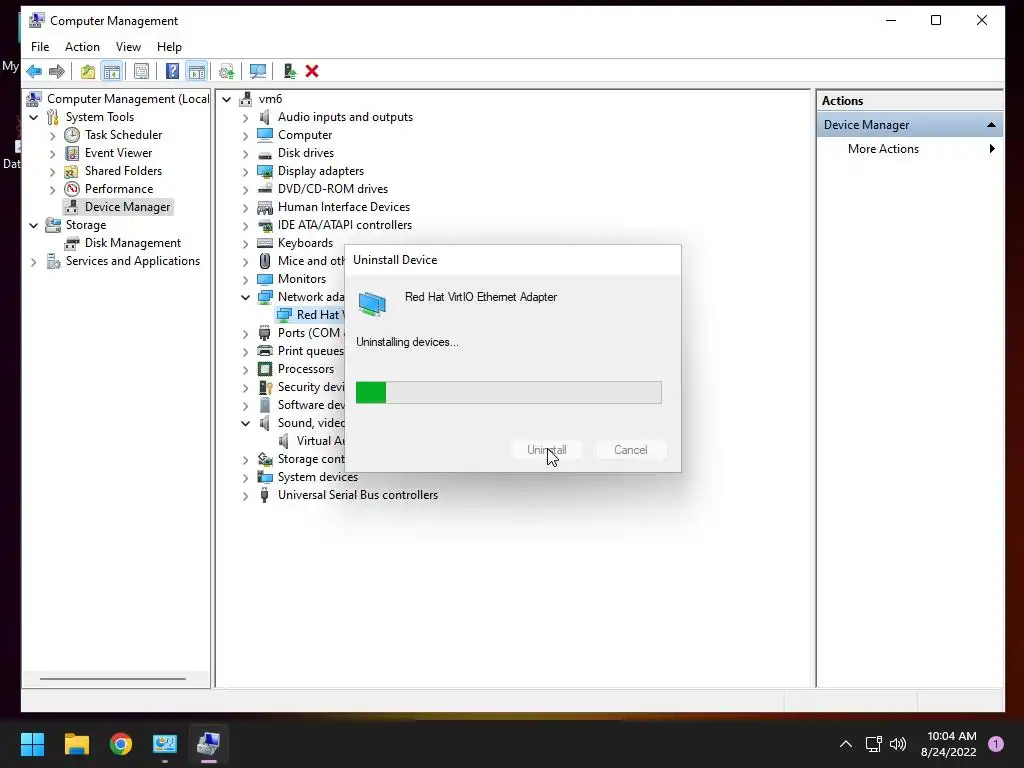The height and width of the screenshot is (768, 1024).
Task: Click the Update driver toolbar icon
Action: pyautogui.click(x=227, y=71)
